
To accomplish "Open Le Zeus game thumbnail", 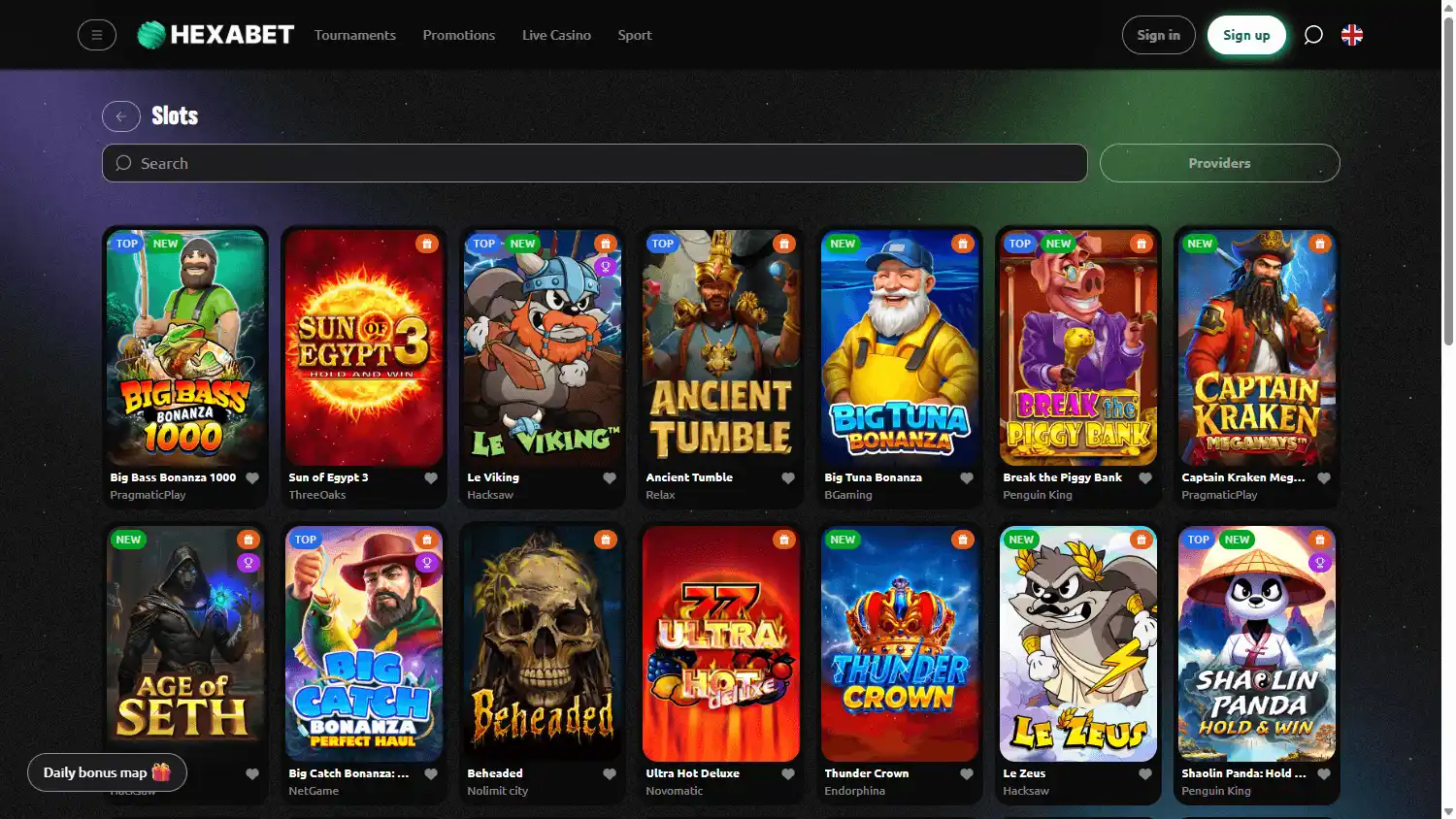I will point(1078,643).
